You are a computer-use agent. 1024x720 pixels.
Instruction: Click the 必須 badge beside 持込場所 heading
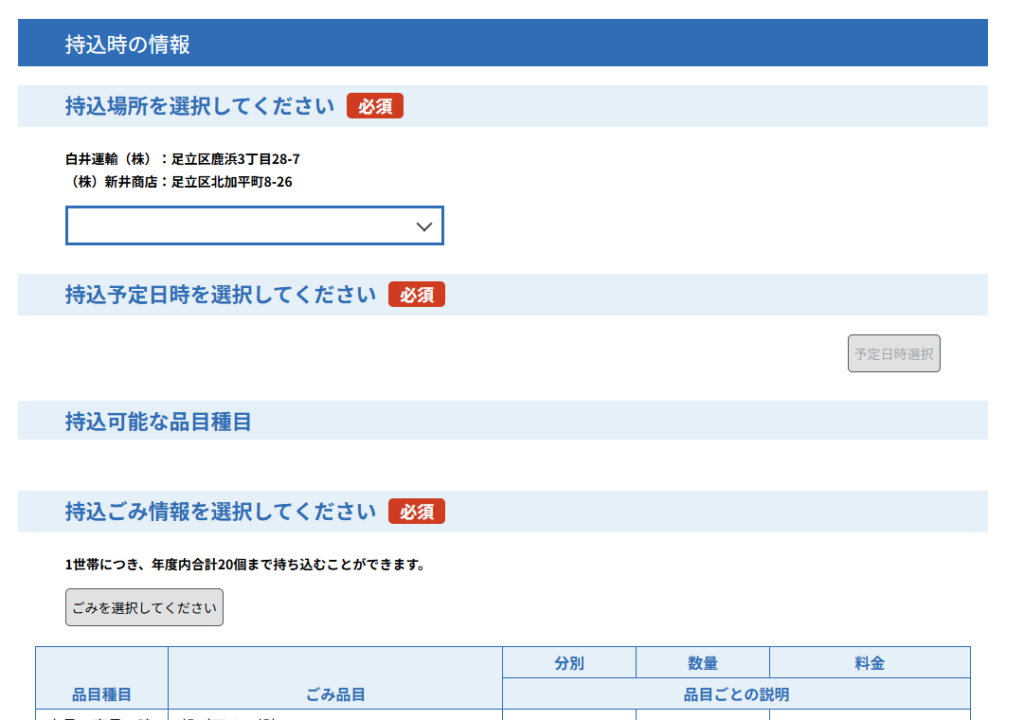pos(375,106)
